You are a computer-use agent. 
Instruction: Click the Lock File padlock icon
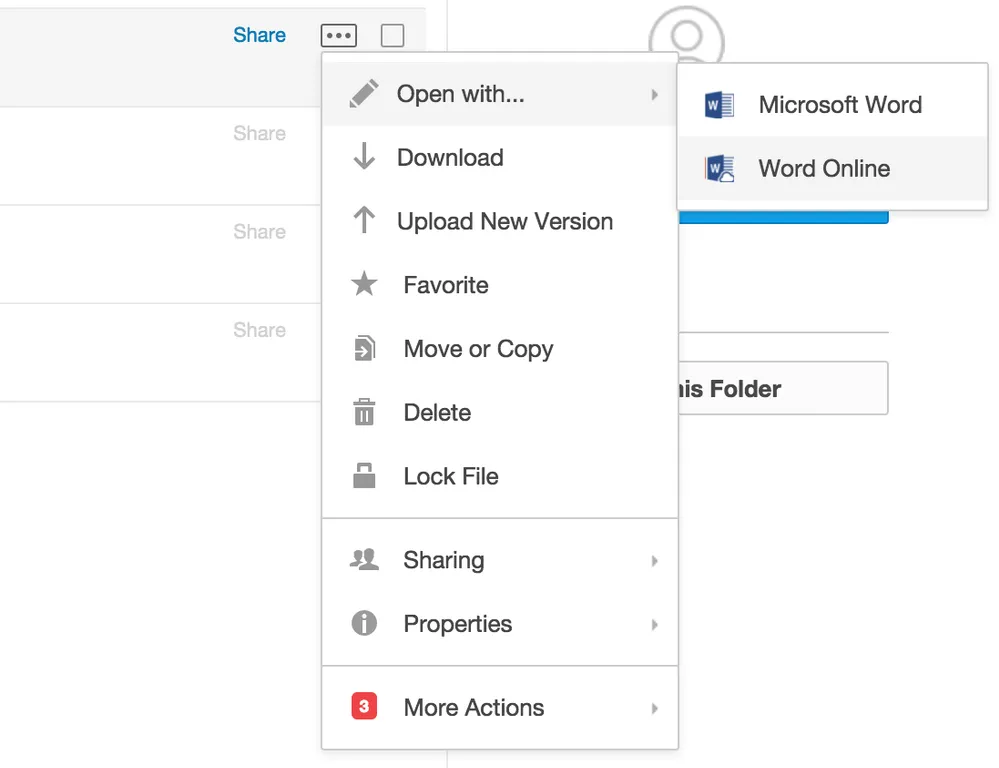point(364,476)
